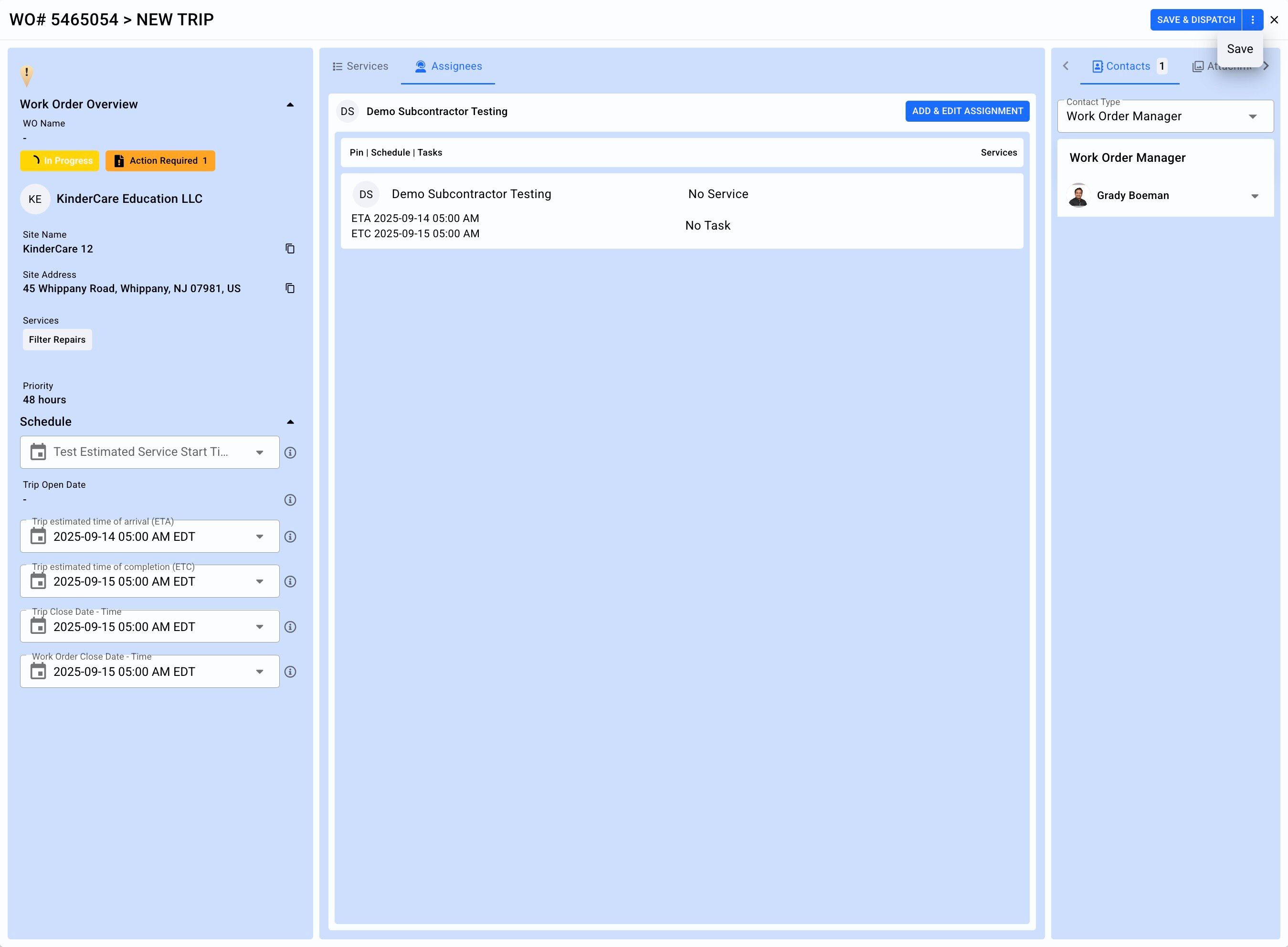
Task: Click the yellow warning pin icon
Action: (x=26, y=74)
